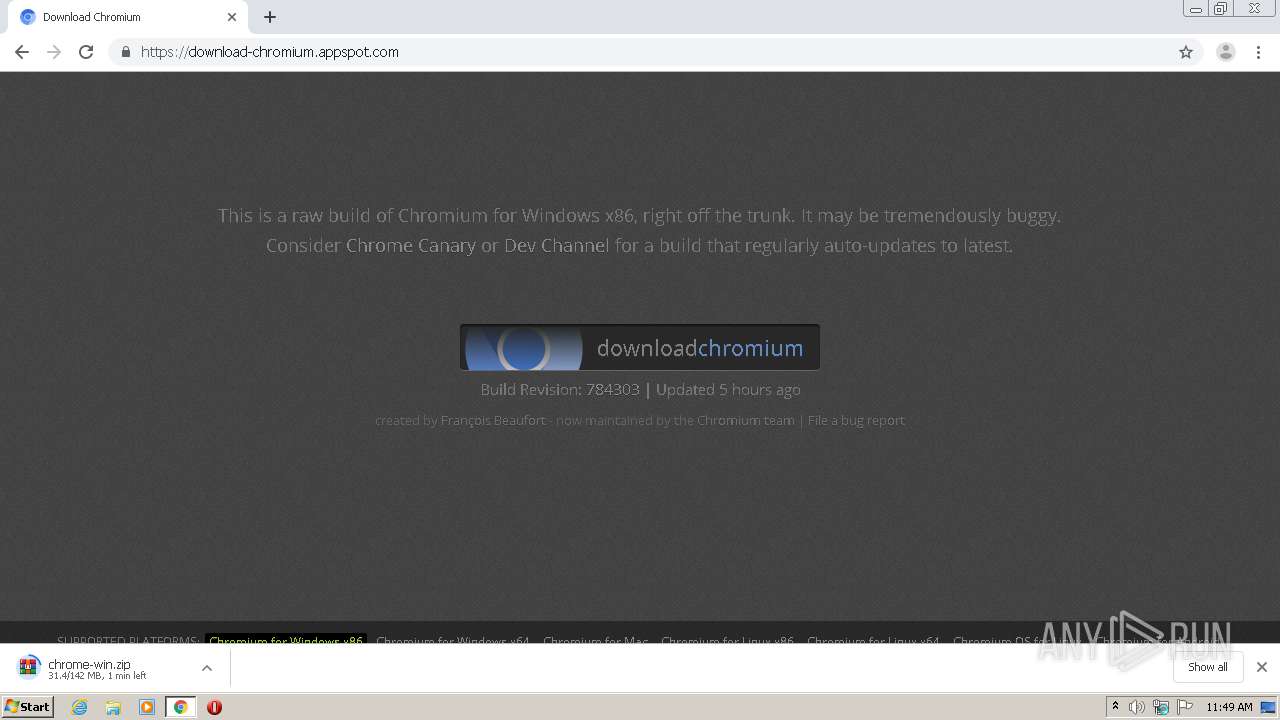The image size is (1280, 720).
Task: Go back using the browser back arrow
Action: (x=22, y=52)
